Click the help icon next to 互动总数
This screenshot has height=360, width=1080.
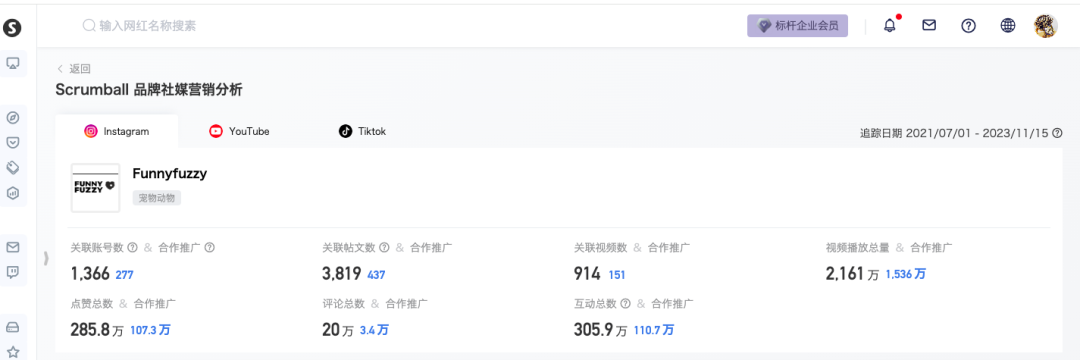tap(625, 303)
